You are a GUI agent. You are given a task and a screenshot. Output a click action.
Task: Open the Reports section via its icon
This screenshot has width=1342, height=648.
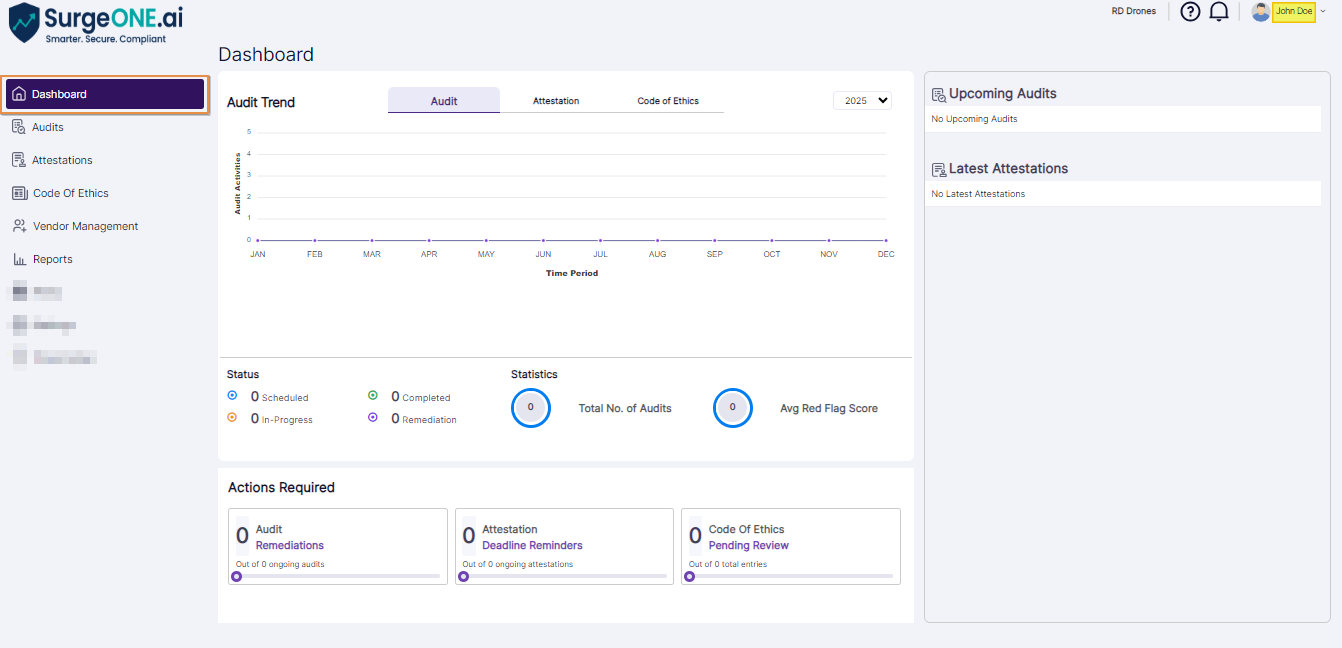tap(19, 258)
